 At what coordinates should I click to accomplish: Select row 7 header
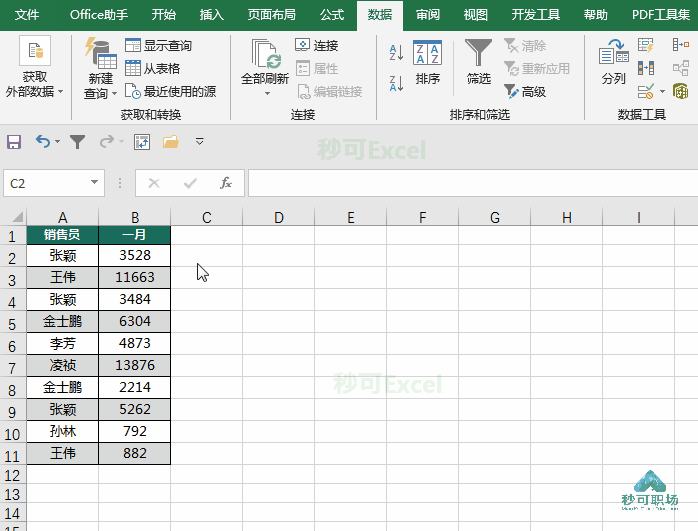[12, 368]
